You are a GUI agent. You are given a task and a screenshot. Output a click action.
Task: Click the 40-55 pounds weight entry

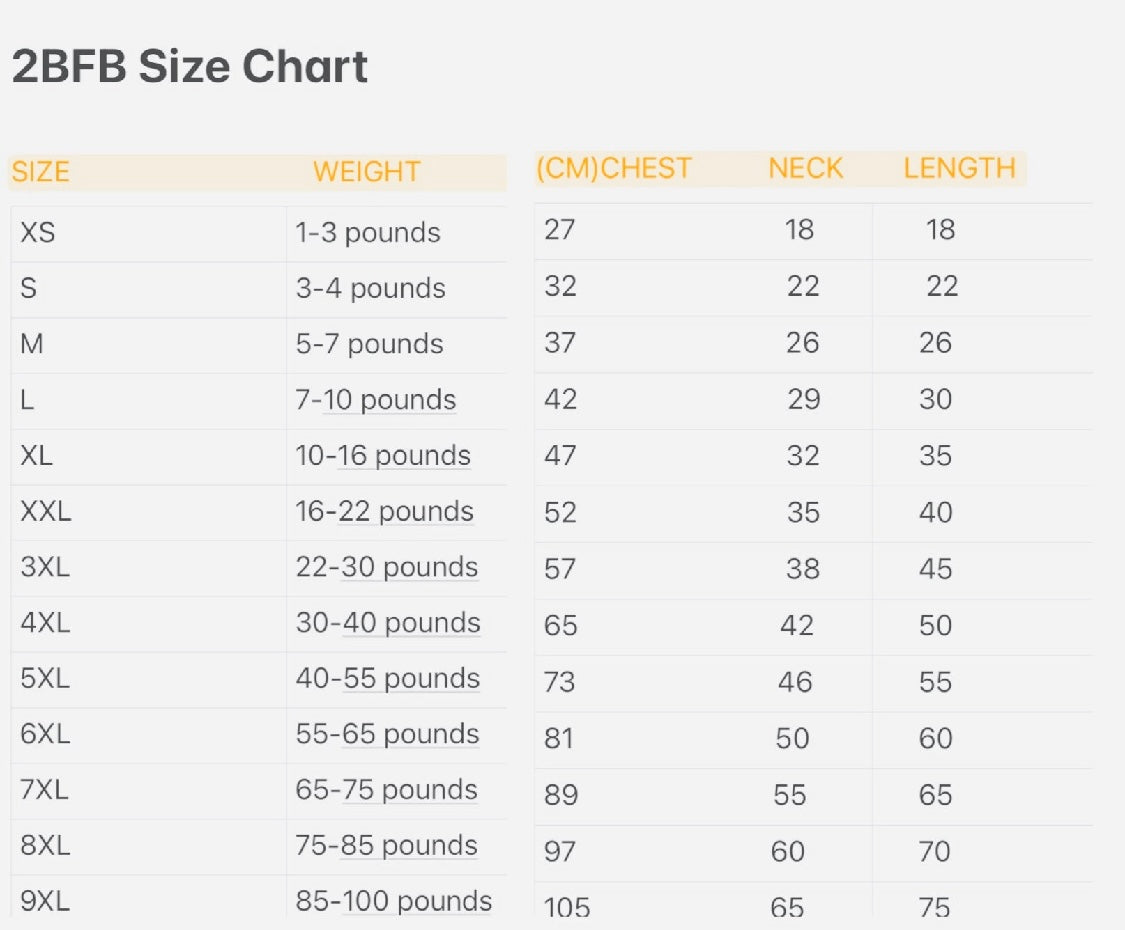(x=388, y=679)
